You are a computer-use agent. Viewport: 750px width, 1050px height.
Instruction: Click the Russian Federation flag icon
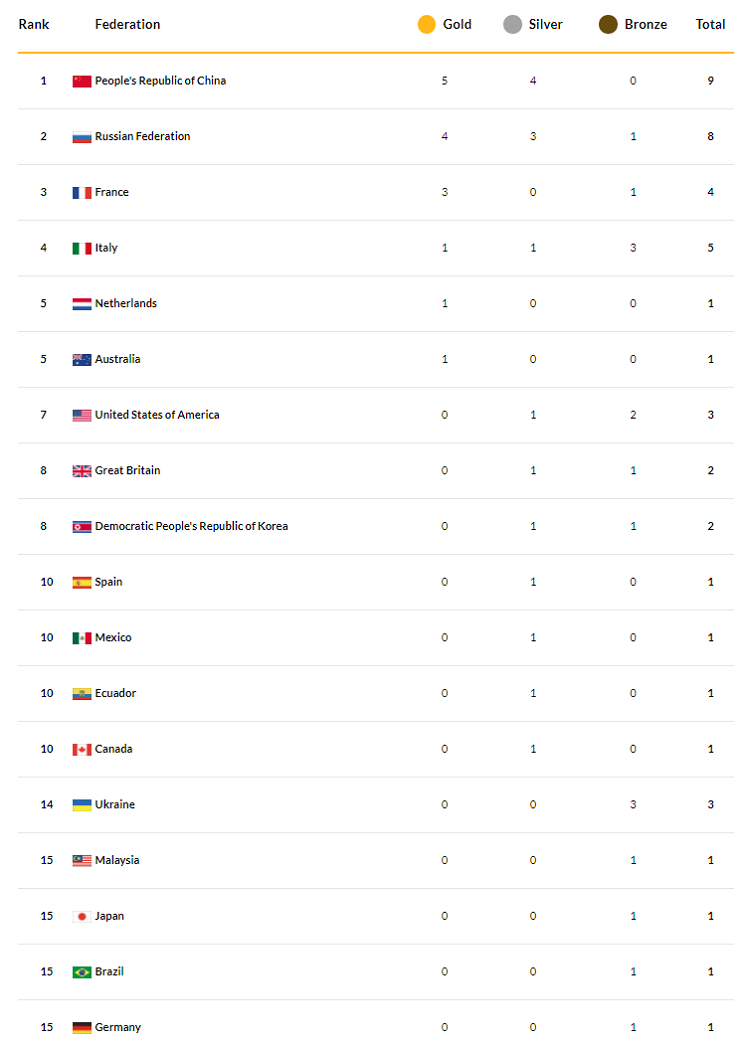pos(82,137)
